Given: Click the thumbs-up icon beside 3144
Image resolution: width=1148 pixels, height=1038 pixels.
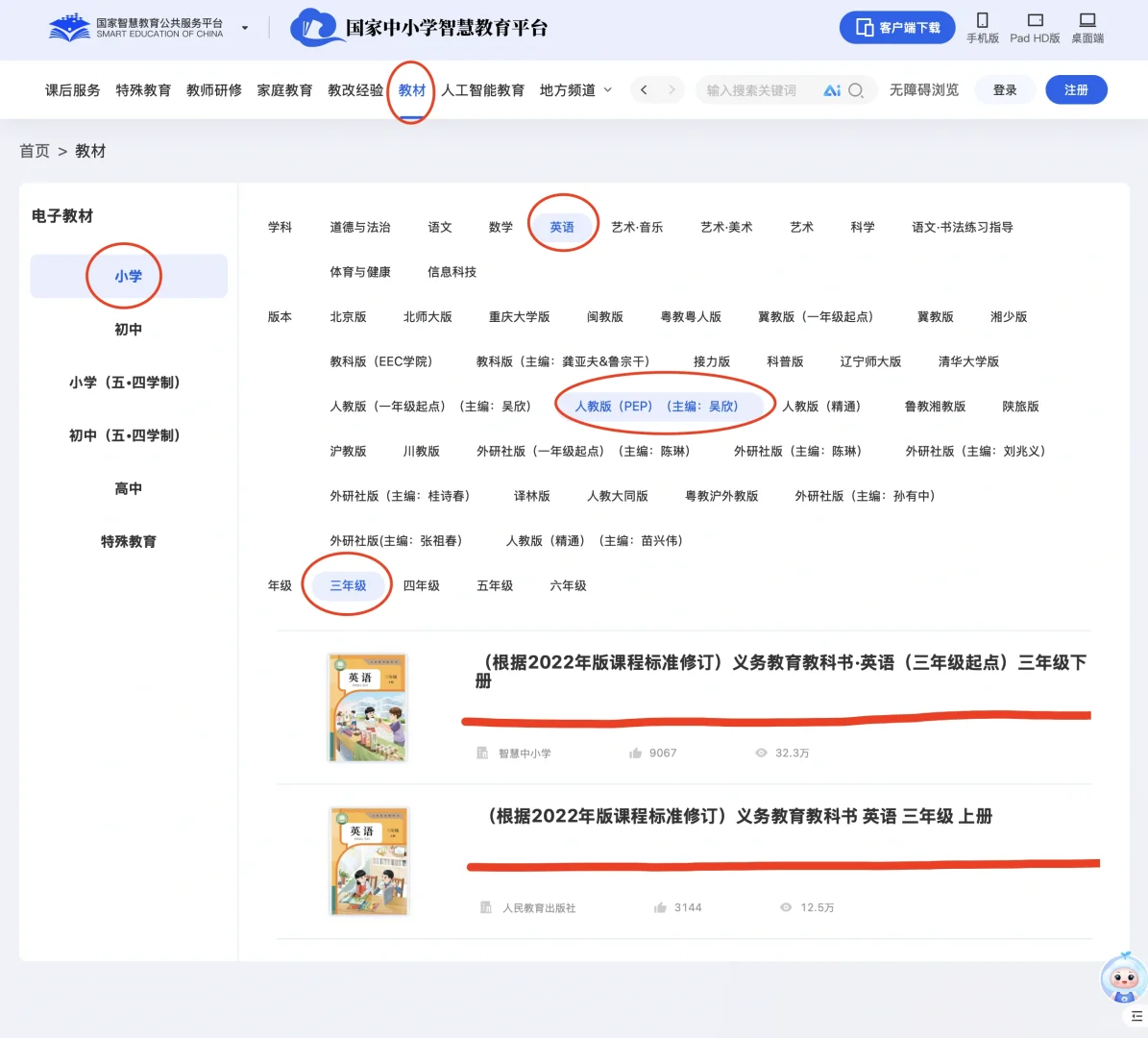Looking at the screenshot, I should tap(660, 907).
